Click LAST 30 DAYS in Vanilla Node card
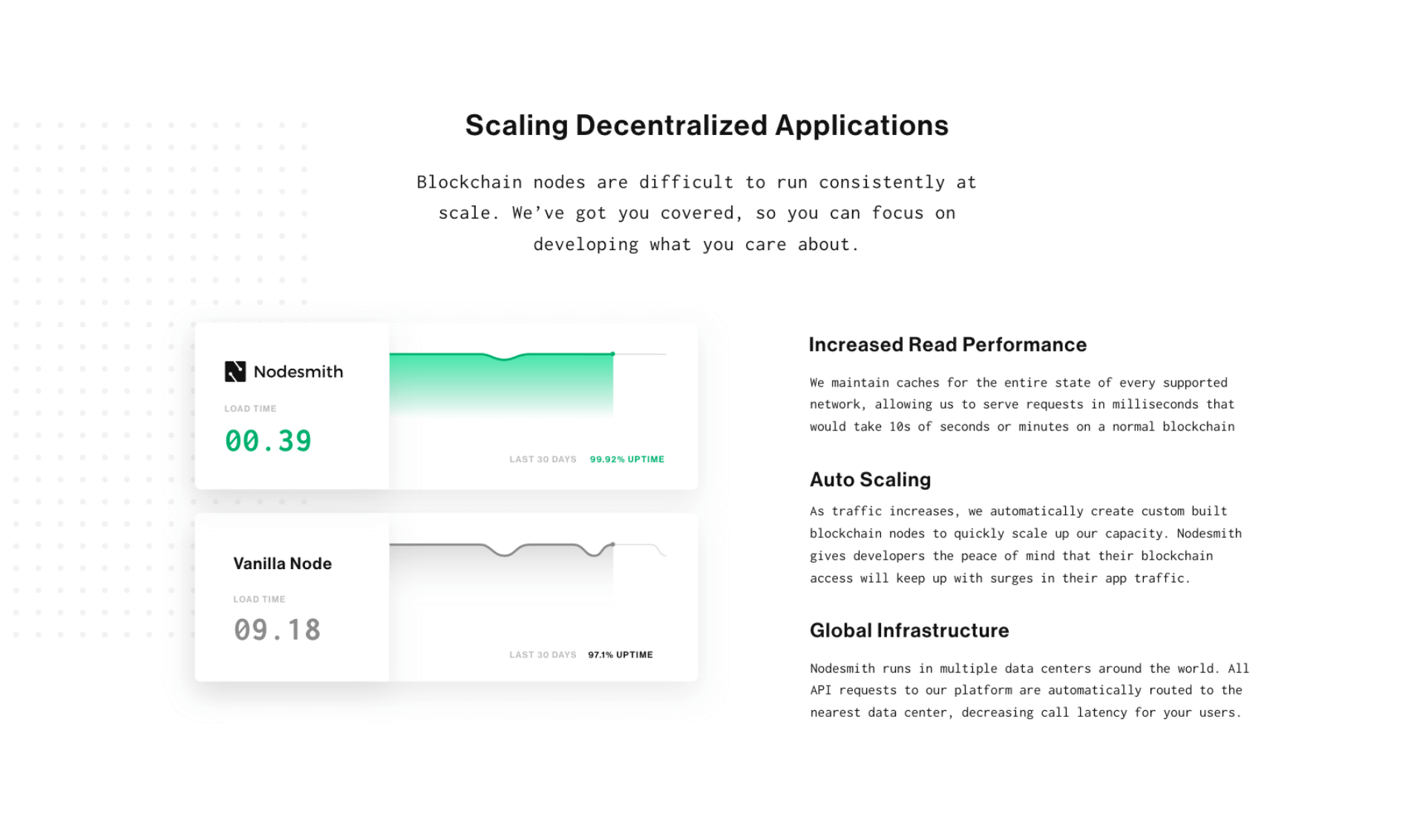The height and width of the screenshot is (840, 1414). point(543,654)
